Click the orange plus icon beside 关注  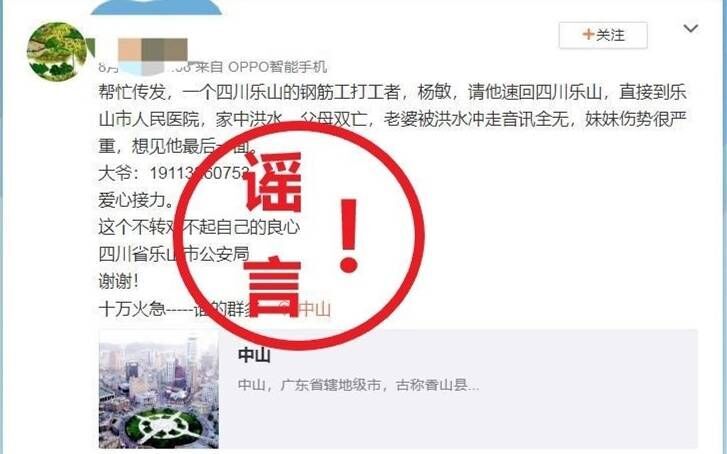pos(588,34)
